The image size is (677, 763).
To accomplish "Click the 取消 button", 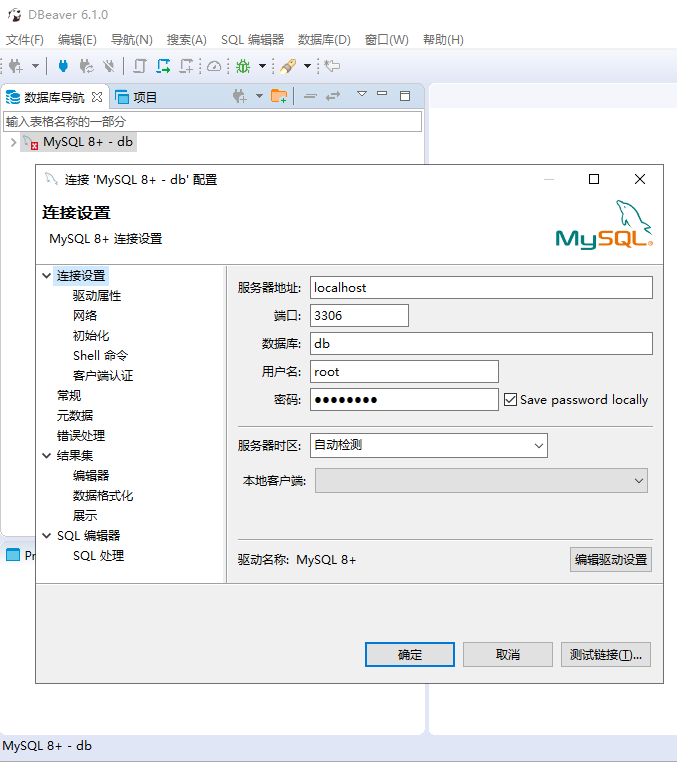I will tap(508, 654).
